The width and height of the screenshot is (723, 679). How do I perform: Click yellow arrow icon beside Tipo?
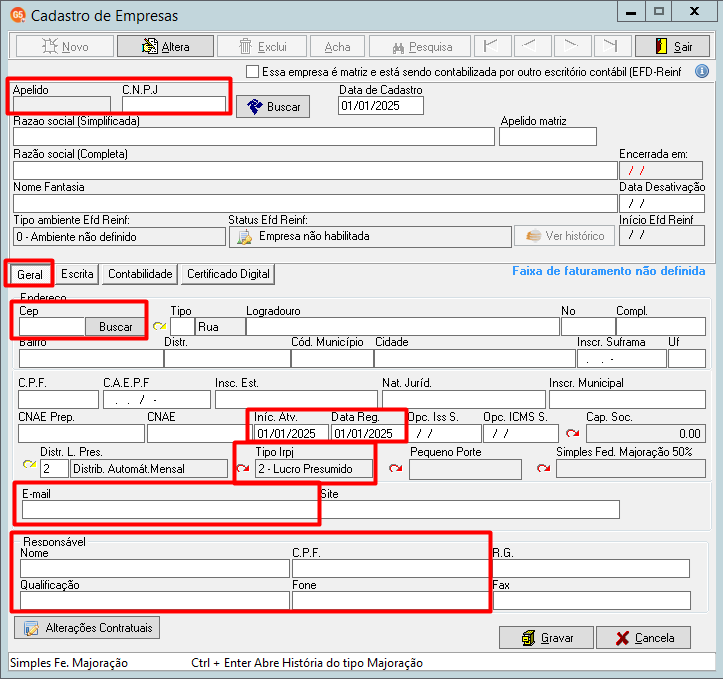tap(160, 326)
